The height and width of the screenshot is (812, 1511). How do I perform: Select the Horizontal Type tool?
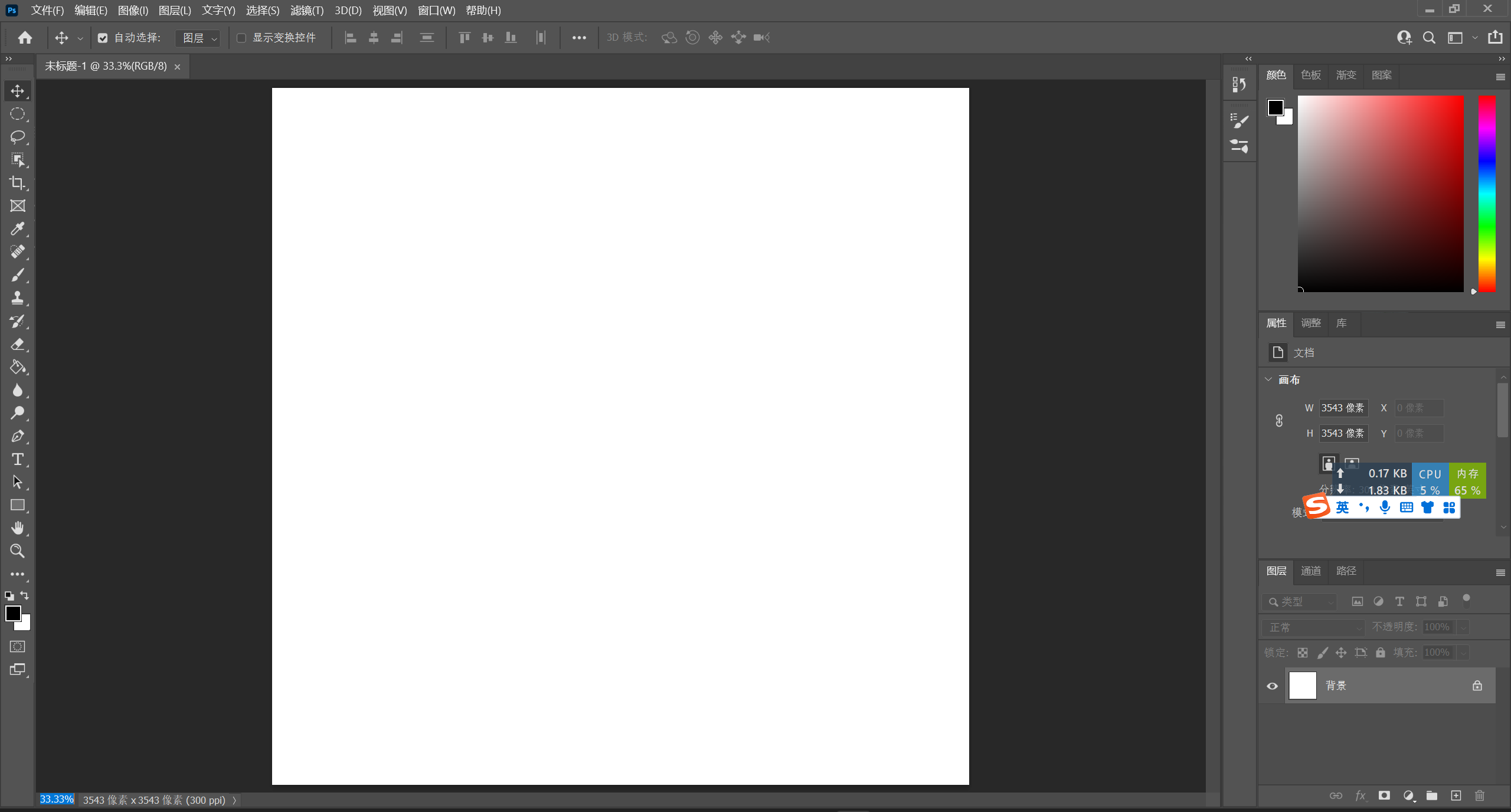click(x=17, y=459)
